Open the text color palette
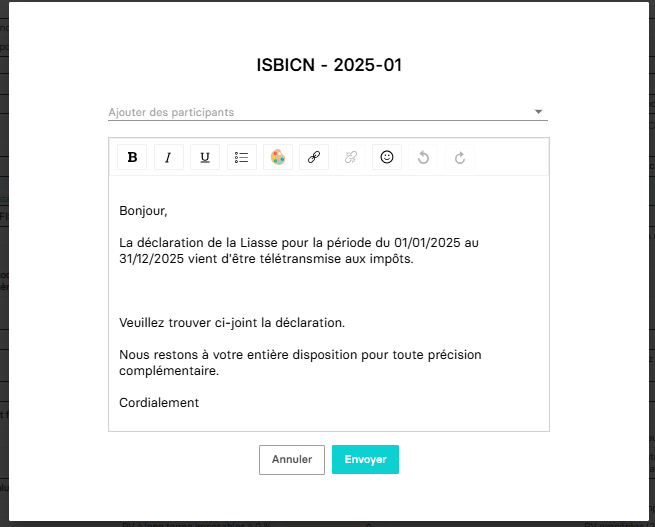This screenshot has width=655, height=527. pyautogui.click(x=277, y=158)
